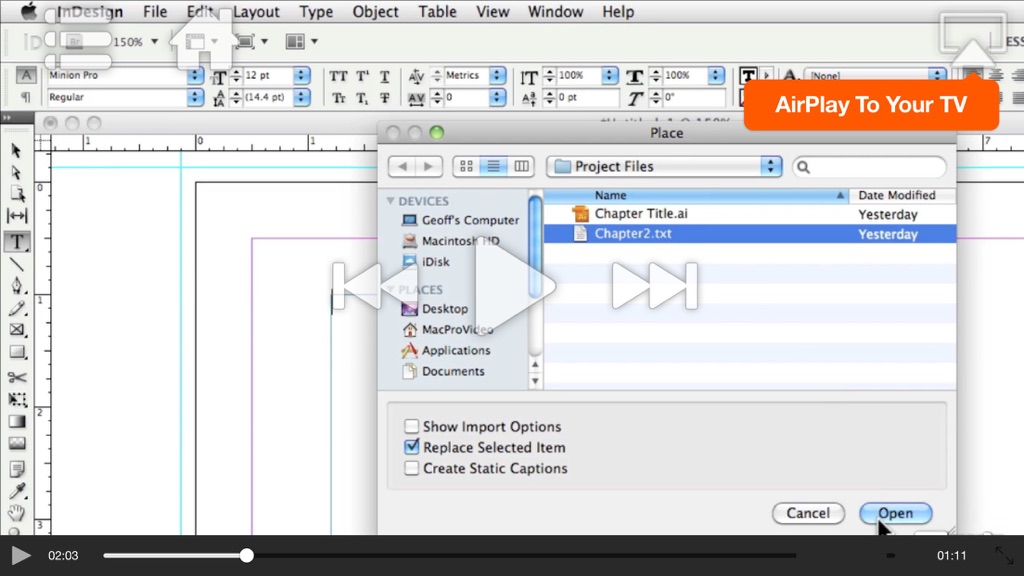Image resolution: width=1024 pixels, height=576 pixels.
Task: Click the Small Caps formatting icon
Action: (x=338, y=98)
